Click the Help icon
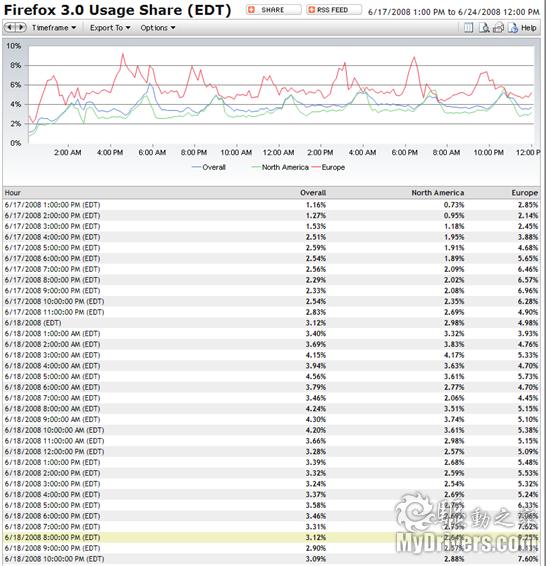 click(x=513, y=28)
